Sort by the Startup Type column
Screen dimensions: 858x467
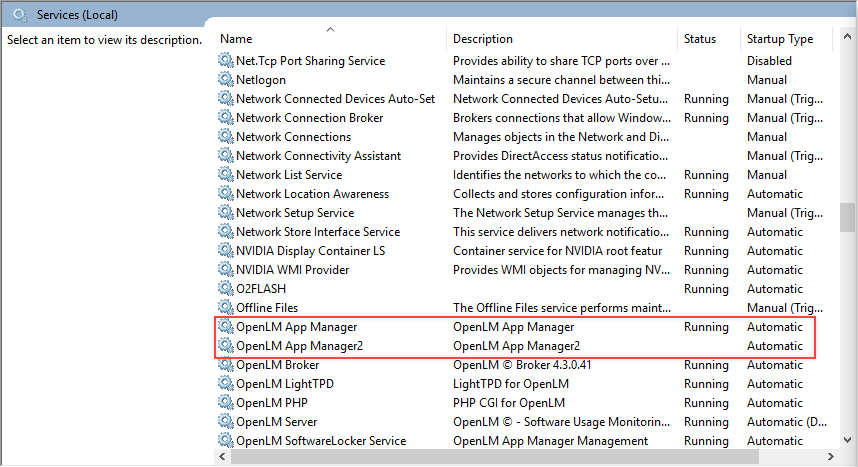[x=780, y=40]
